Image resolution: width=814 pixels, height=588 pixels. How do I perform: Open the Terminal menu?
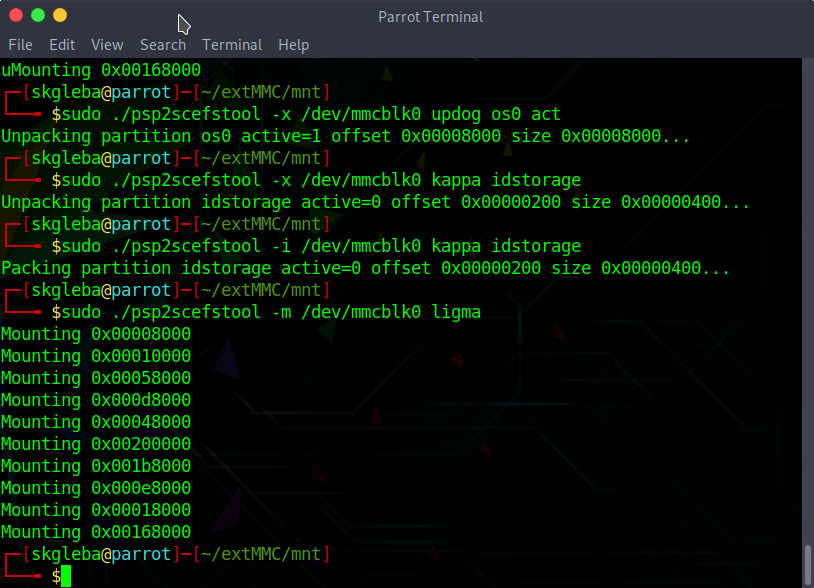(x=232, y=45)
